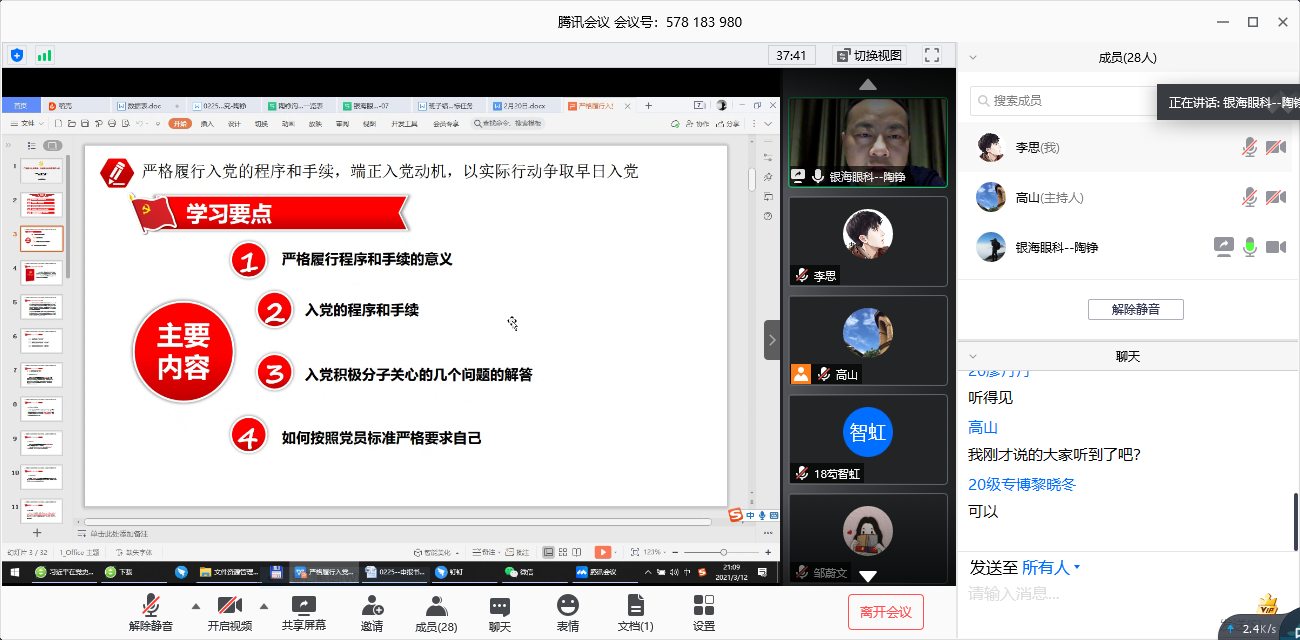Open the 聊天 chat item in bottom toolbar
The image size is (1300, 640).
500,612
